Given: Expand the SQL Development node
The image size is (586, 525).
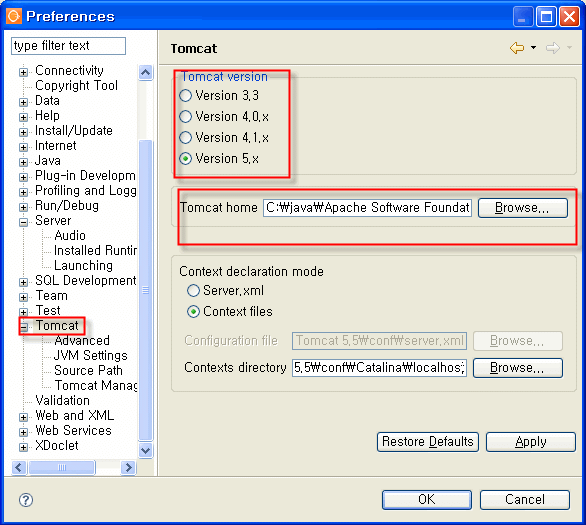Looking at the screenshot, I should point(23,282).
